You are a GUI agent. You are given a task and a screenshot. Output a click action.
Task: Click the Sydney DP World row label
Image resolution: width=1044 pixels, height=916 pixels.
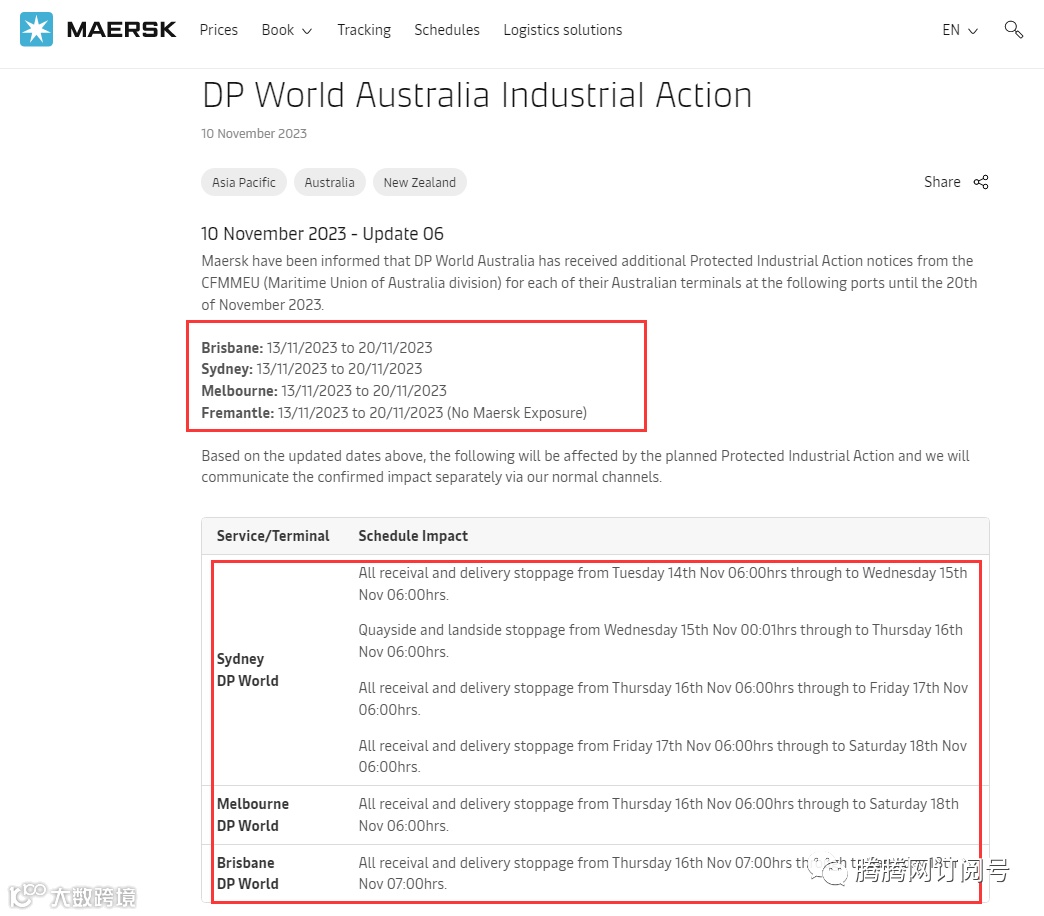[x=248, y=670]
